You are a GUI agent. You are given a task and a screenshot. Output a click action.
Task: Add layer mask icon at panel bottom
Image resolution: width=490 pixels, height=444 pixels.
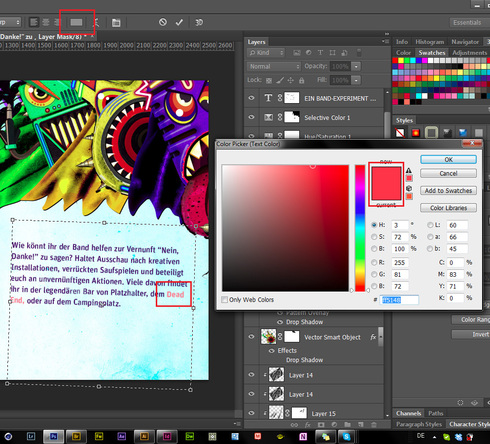coord(321,425)
